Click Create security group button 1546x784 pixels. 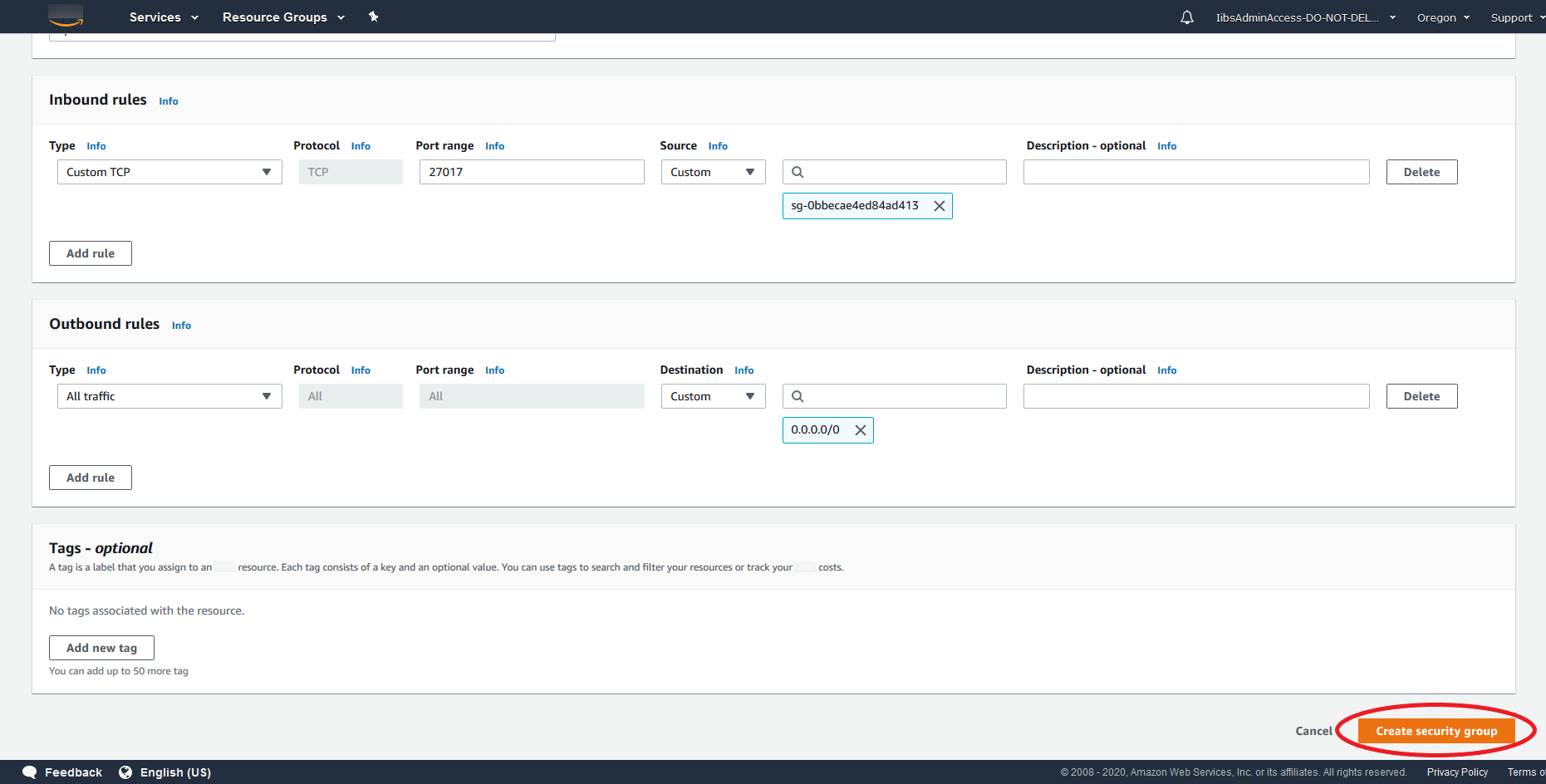[1436, 731]
